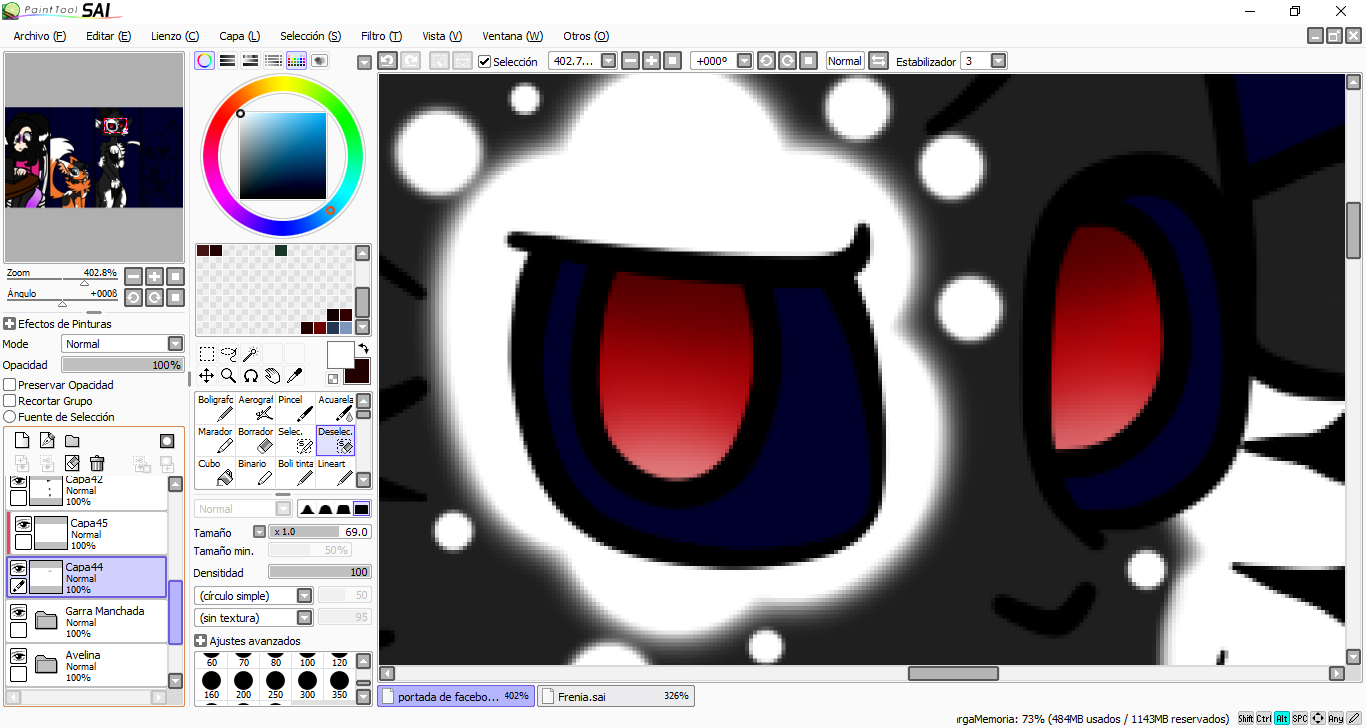Pick the white foreground color swatch
Screen dimensions: 1366x728
tap(340, 354)
